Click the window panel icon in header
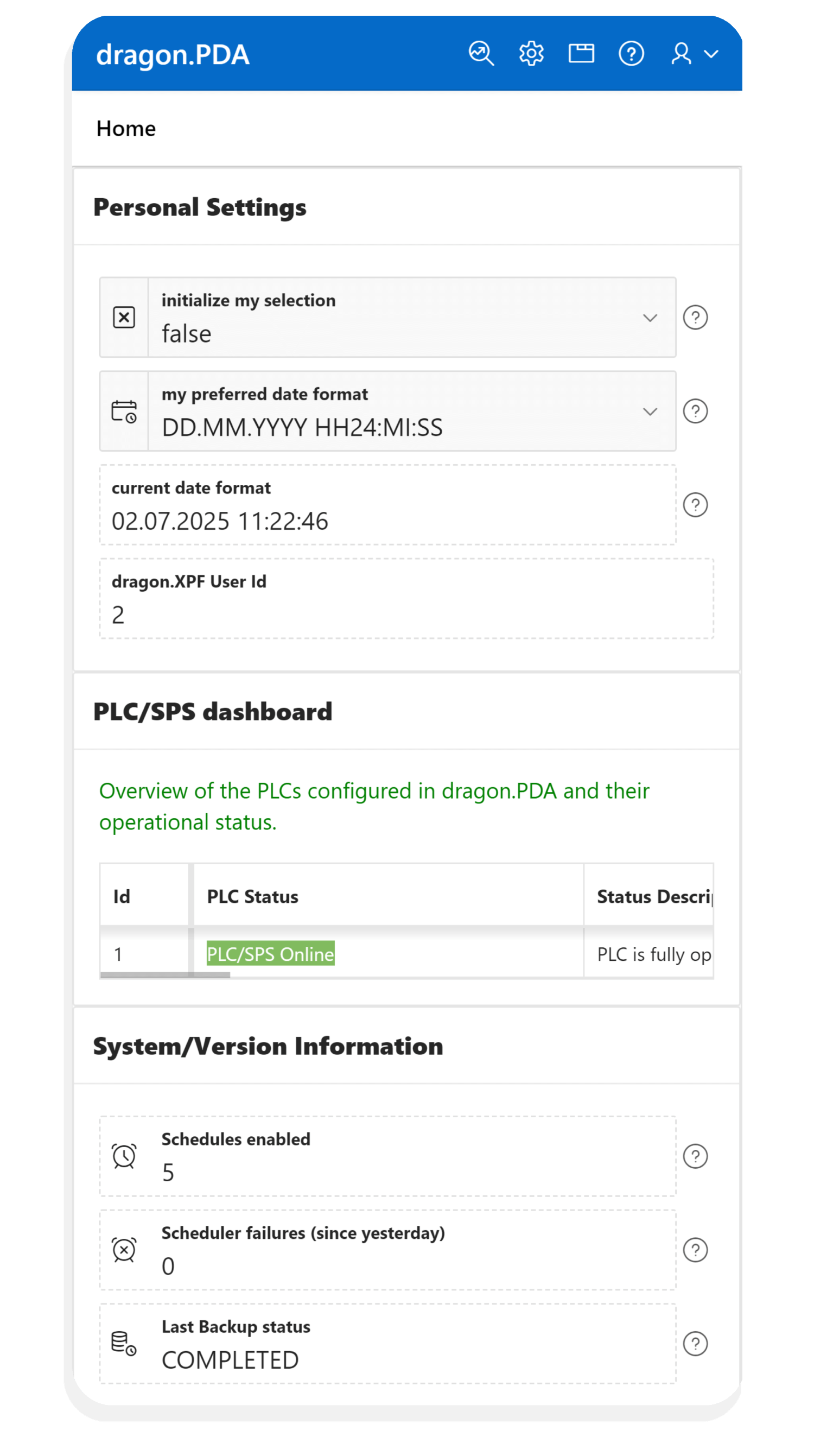 coord(581,54)
